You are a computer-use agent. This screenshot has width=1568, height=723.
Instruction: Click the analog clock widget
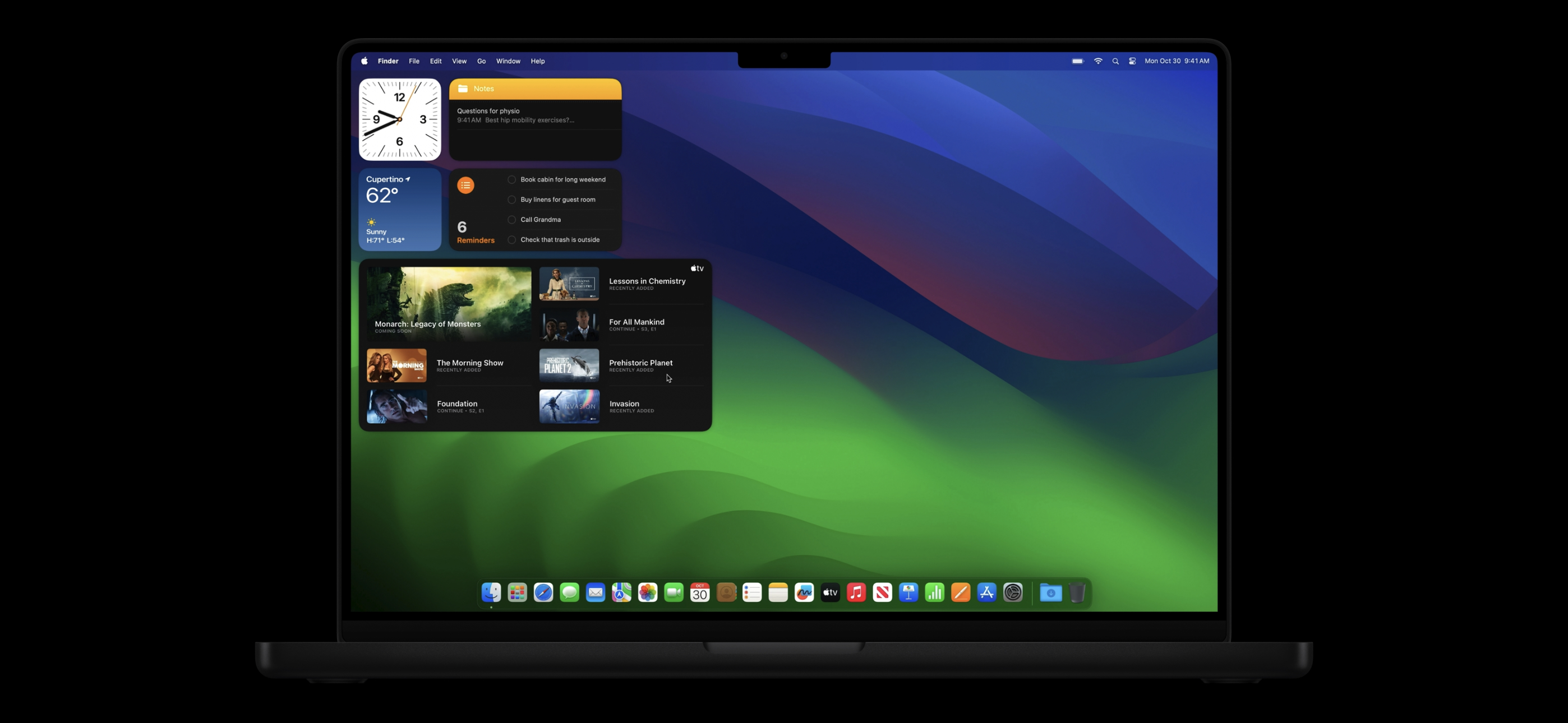tap(400, 119)
